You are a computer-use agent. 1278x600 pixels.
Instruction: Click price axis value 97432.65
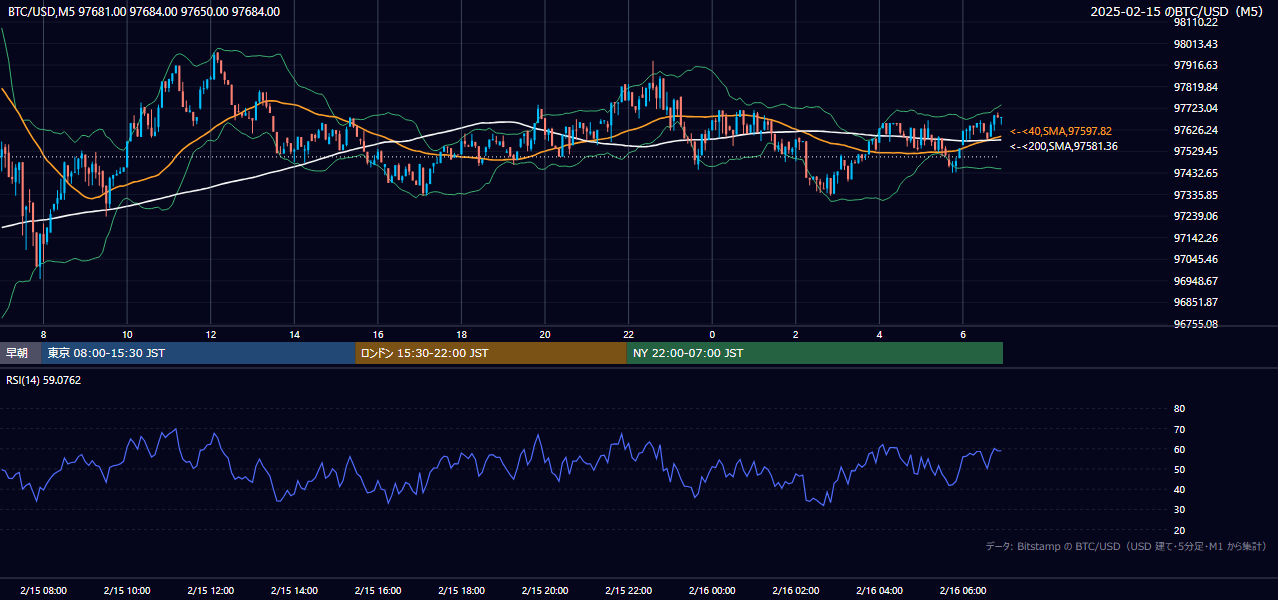pyautogui.click(x=1195, y=173)
